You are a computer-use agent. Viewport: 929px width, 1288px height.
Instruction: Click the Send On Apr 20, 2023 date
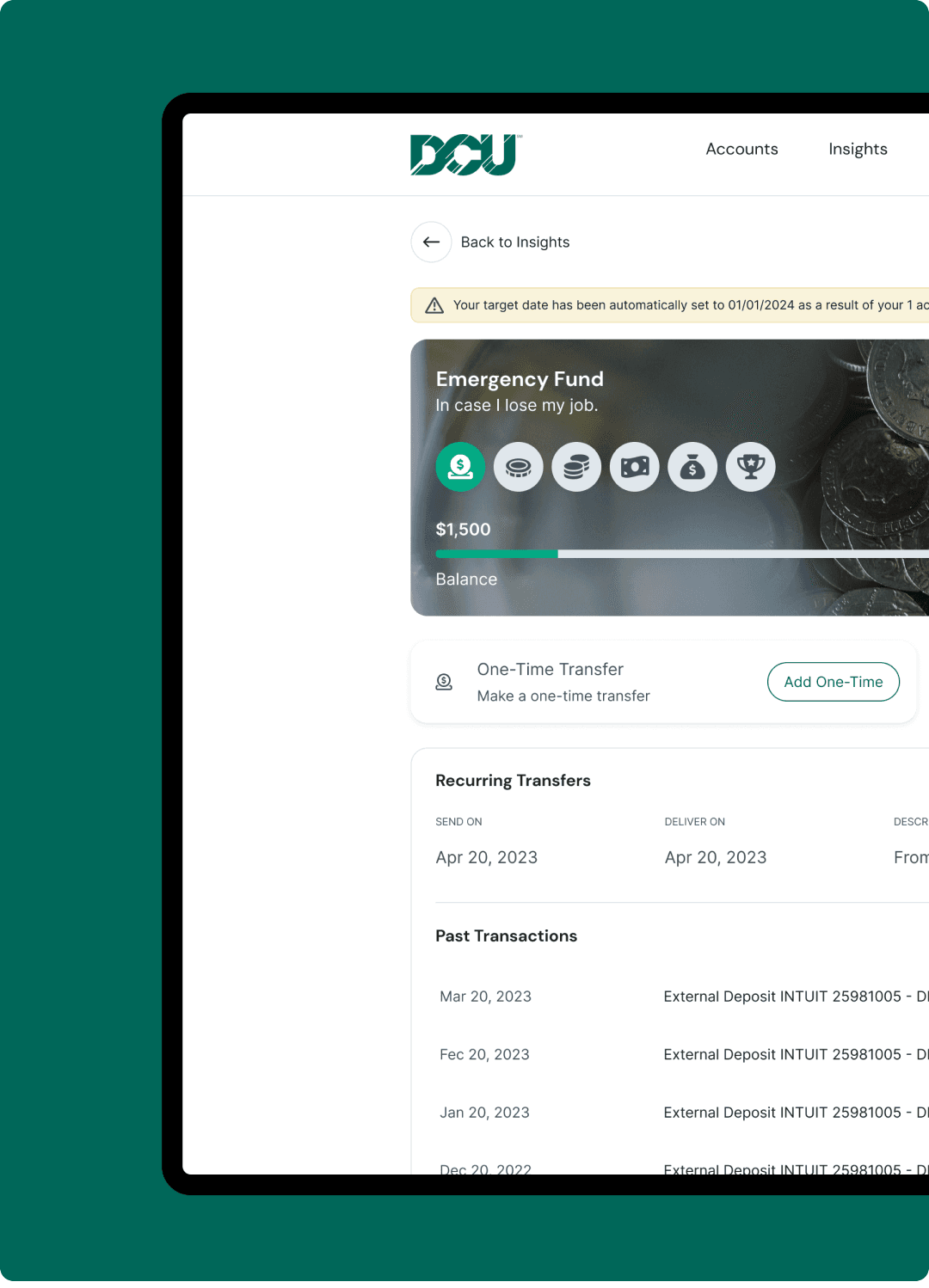coord(486,857)
